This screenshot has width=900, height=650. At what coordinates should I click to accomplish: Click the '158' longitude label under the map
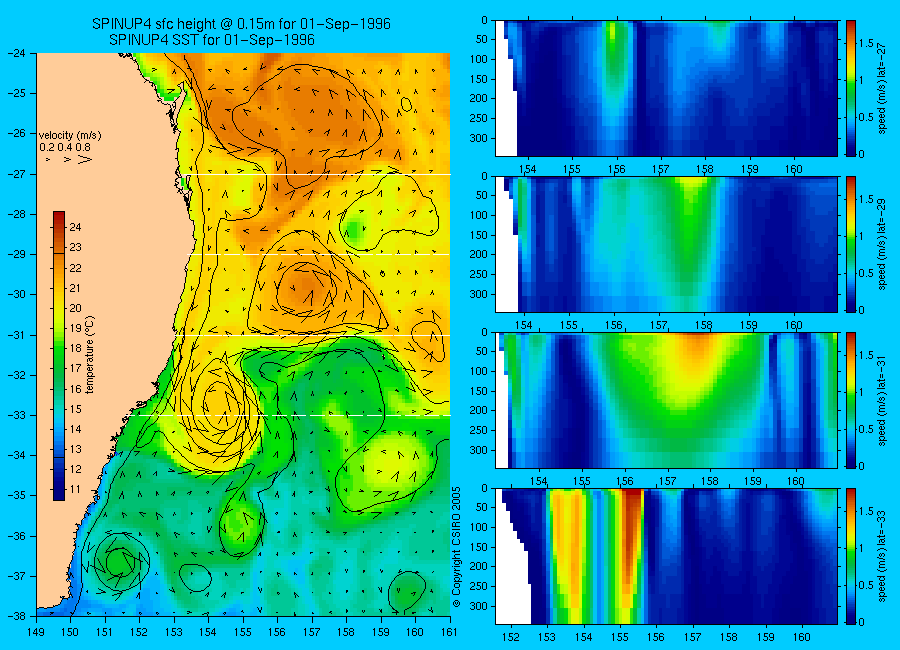[x=346, y=633]
